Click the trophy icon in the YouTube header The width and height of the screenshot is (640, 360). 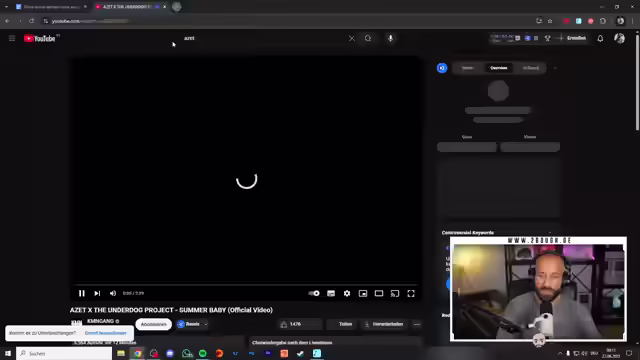(x=548, y=38)
